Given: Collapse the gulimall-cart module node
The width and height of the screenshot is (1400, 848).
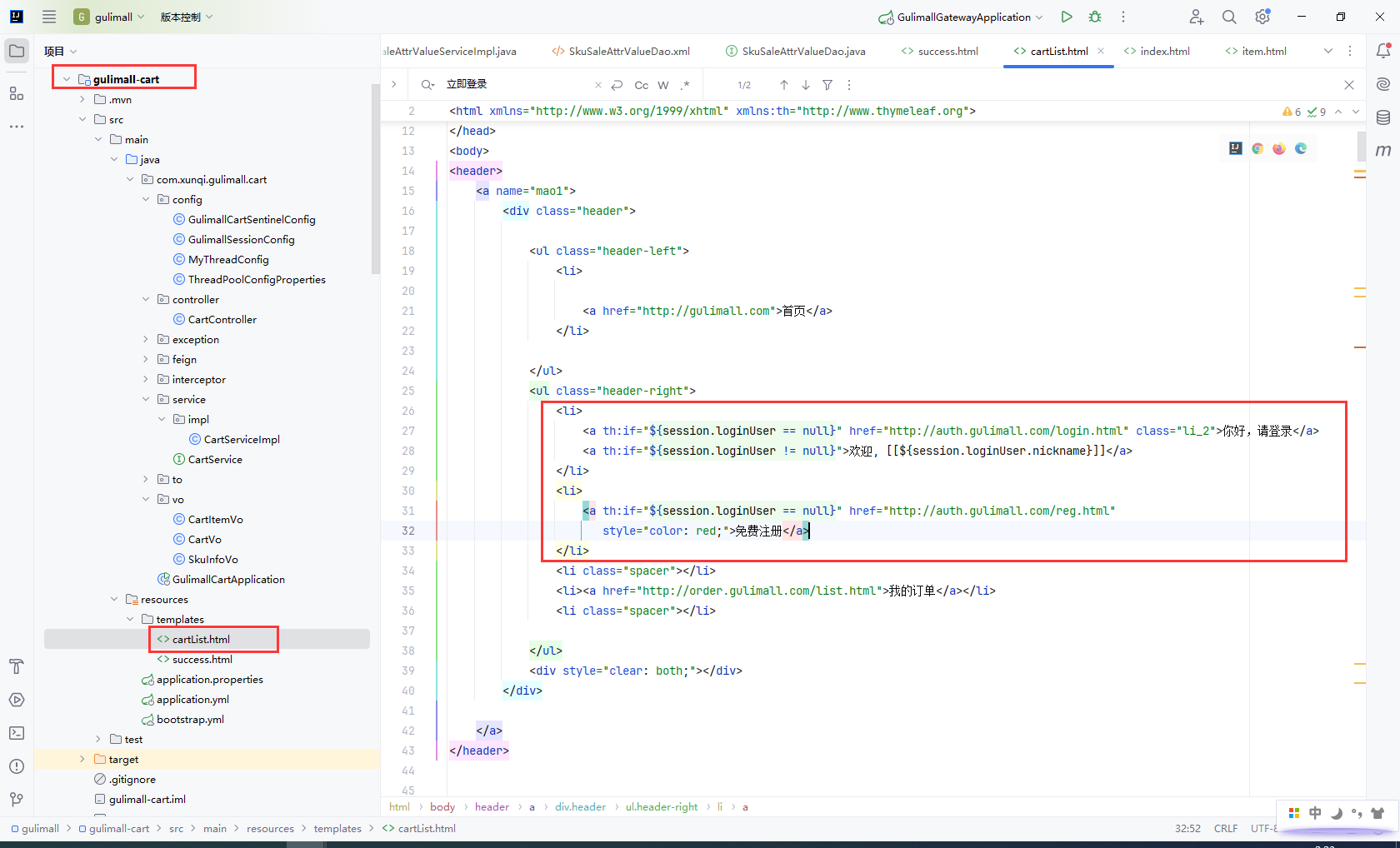Looking at the screenshot, I should (x=67, y=79).
